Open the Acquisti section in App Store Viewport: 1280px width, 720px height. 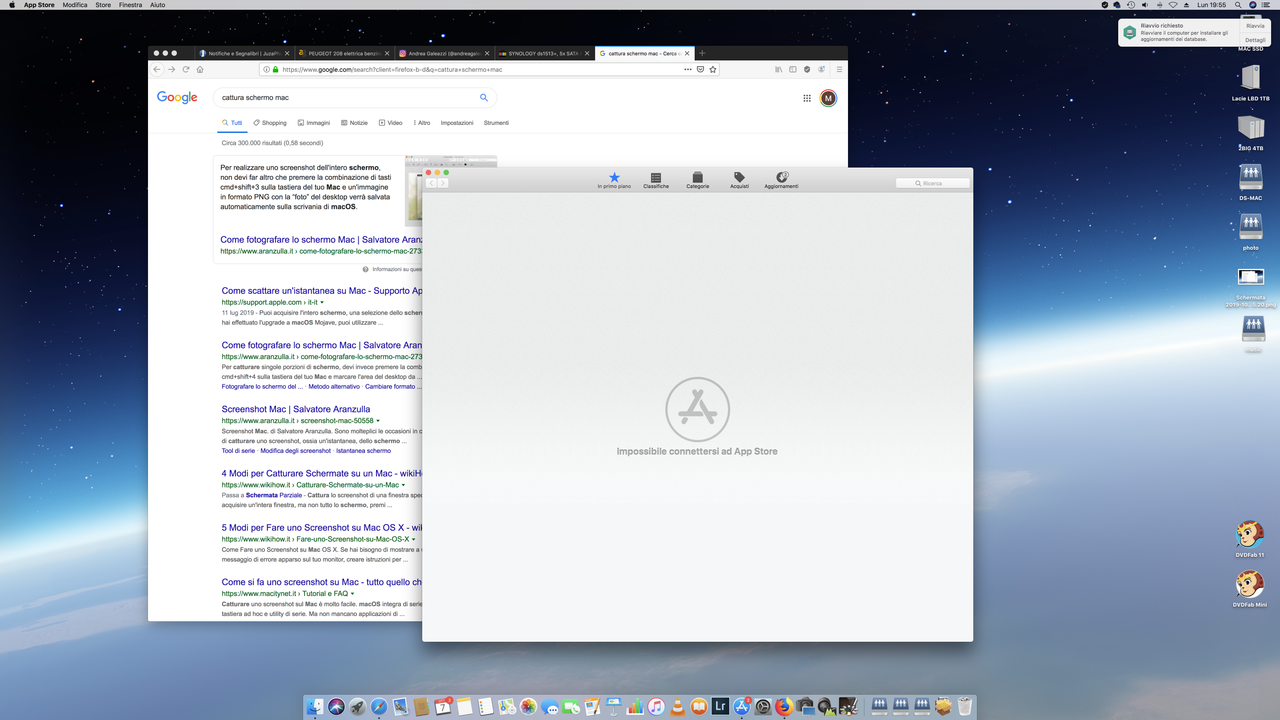coord(739,180)
